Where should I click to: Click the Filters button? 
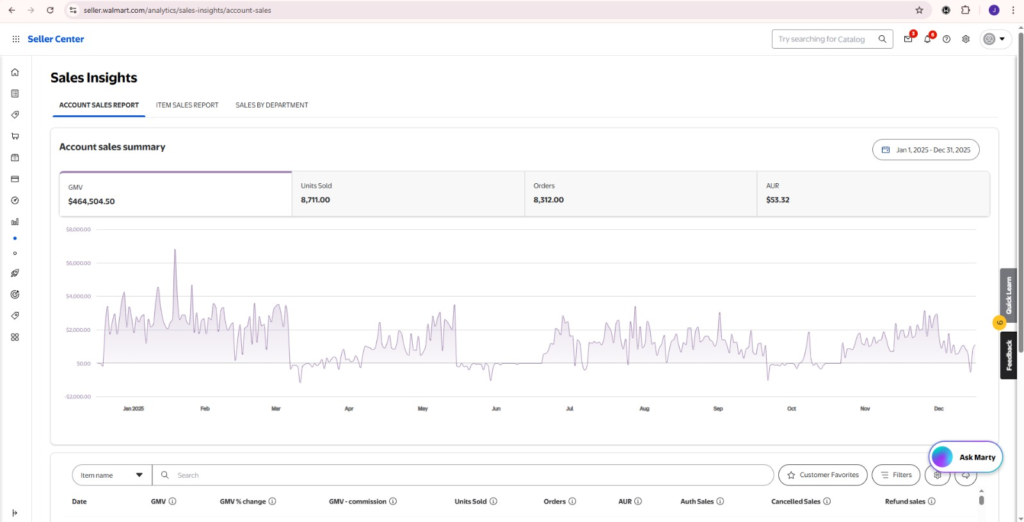896,475
